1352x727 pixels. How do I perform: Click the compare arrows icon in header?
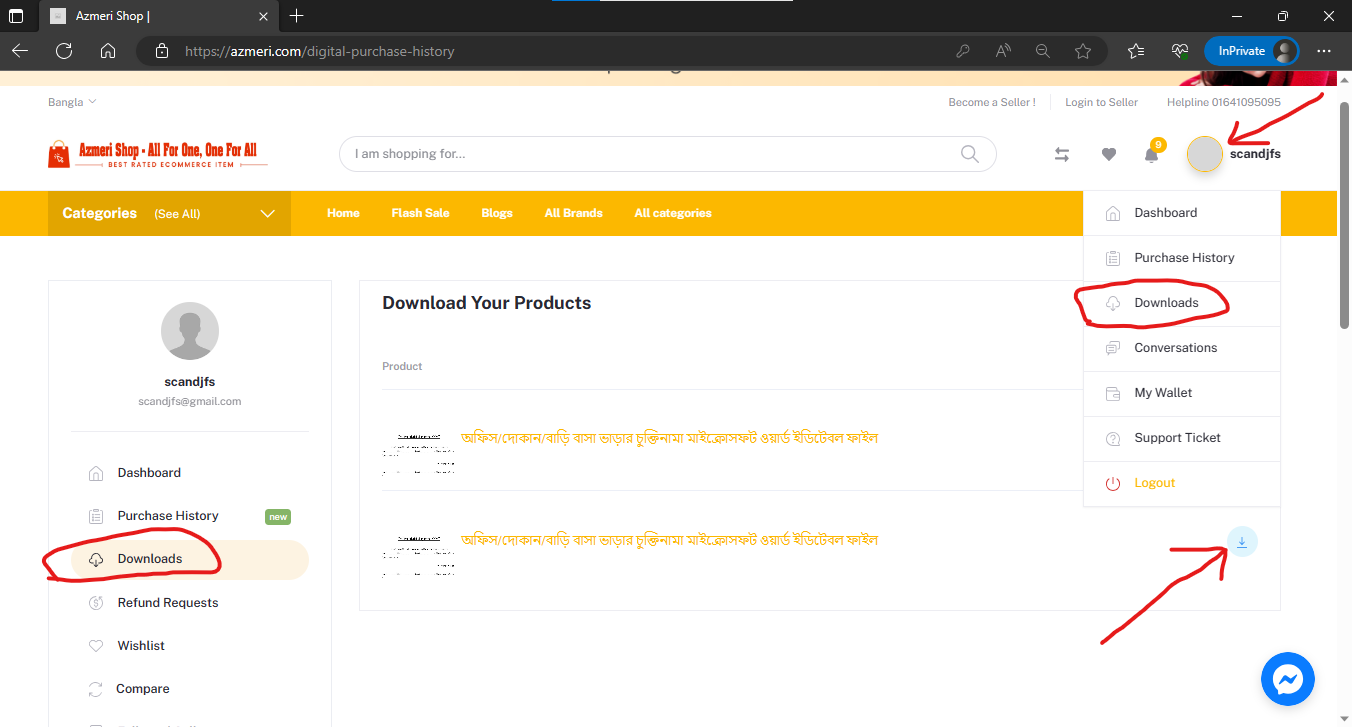pos(1062,154)
